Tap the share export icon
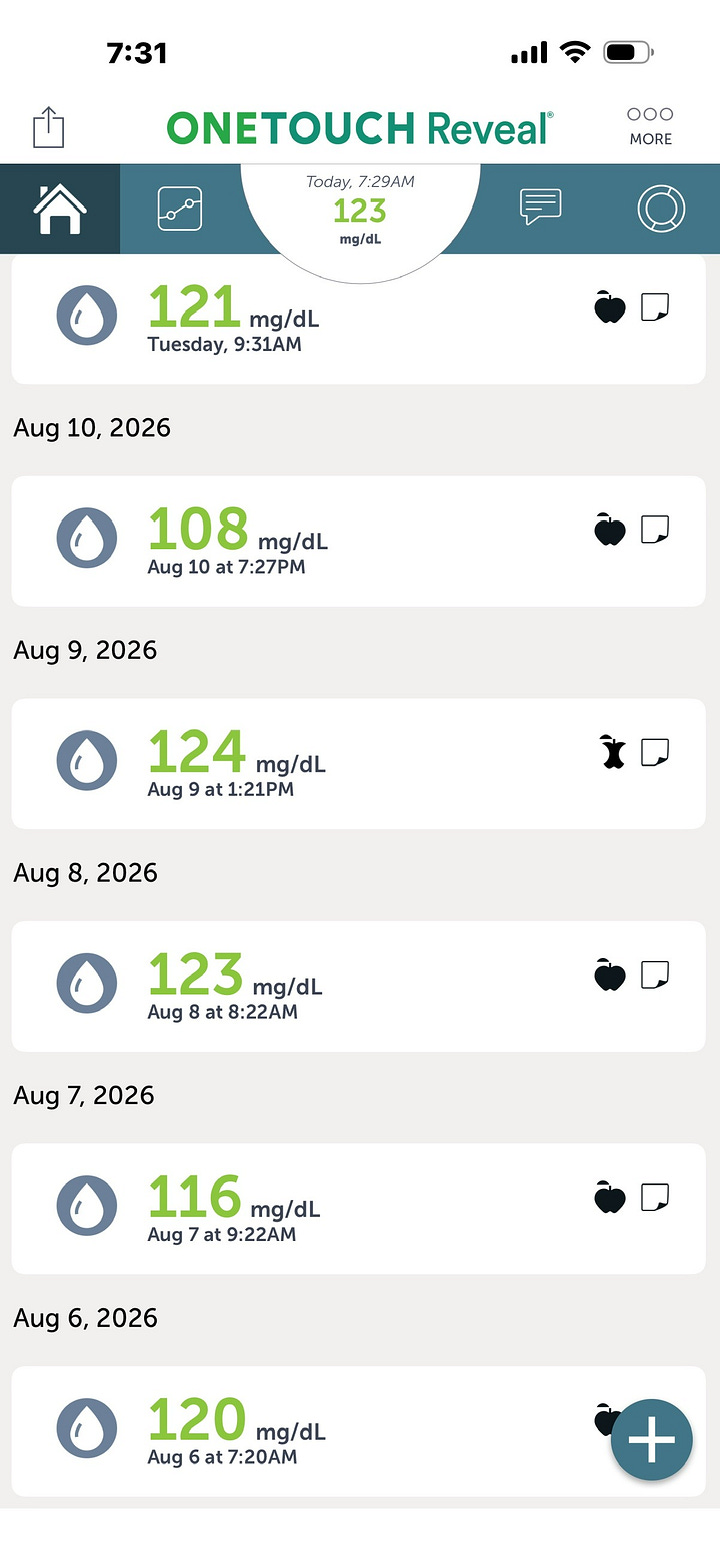This screenshot has width=720, height=1564. click(x=48, y=127)
